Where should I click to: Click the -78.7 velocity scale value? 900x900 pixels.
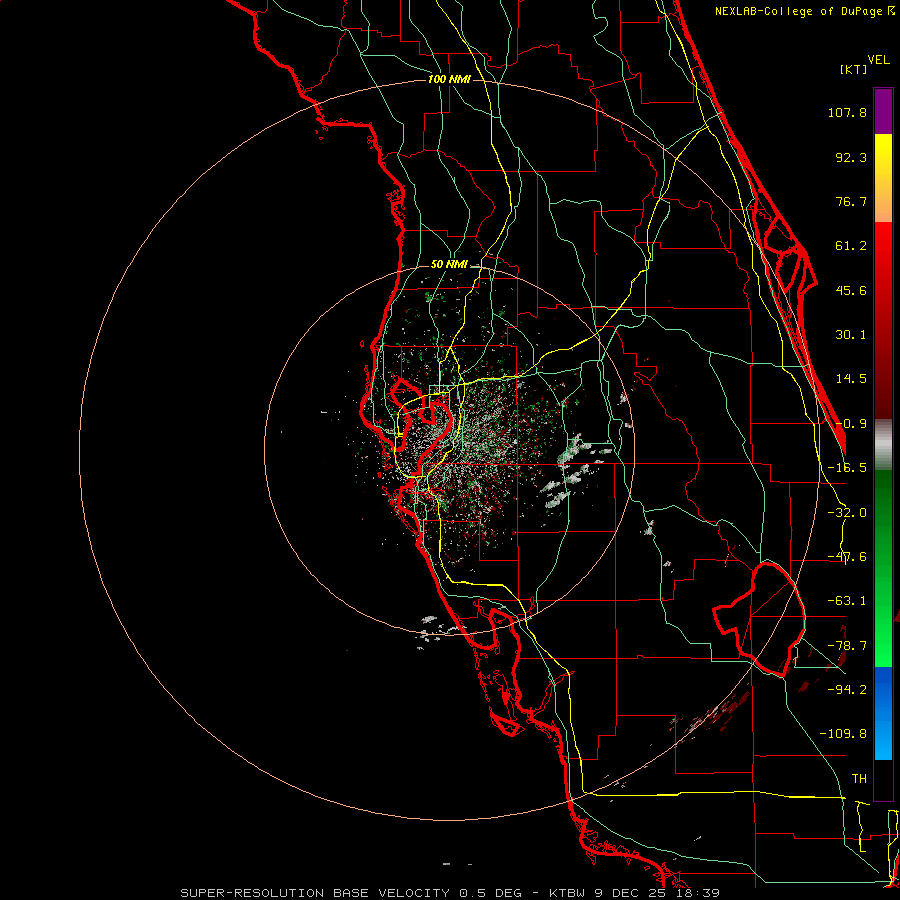tap(847, 646)
